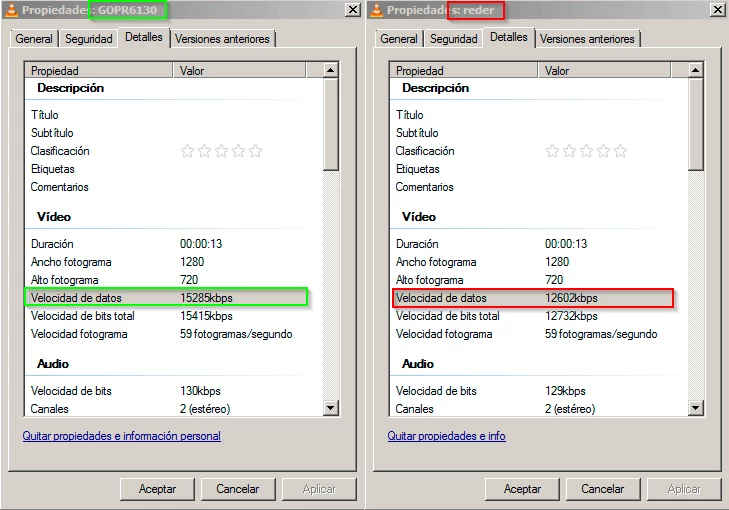The image size is (729, 510).
Task: Close the GOPR6130 properties window
Action: click(x=352, y=10)
